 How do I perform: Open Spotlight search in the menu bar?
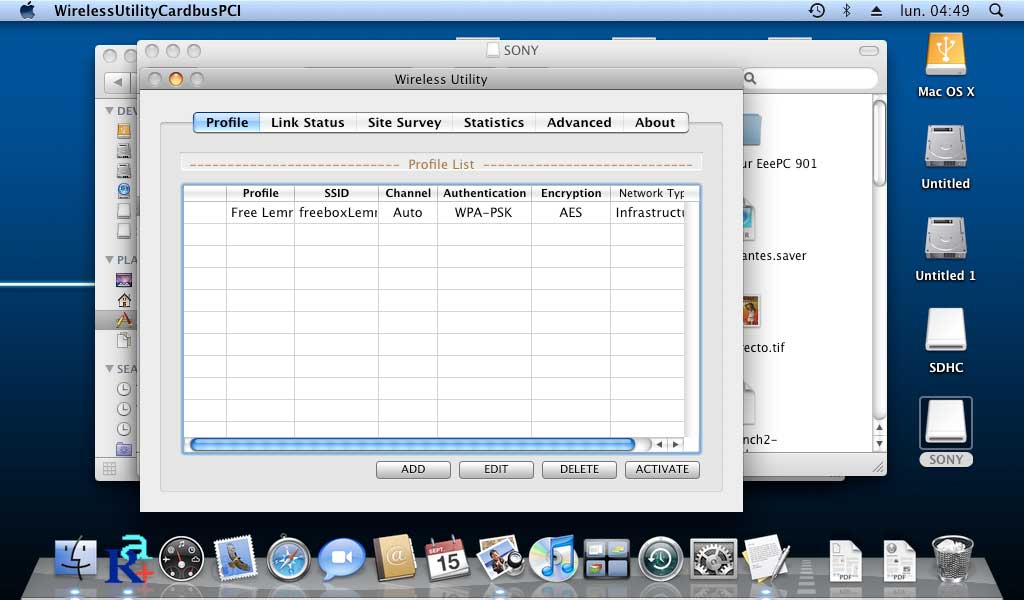[996, 10]
